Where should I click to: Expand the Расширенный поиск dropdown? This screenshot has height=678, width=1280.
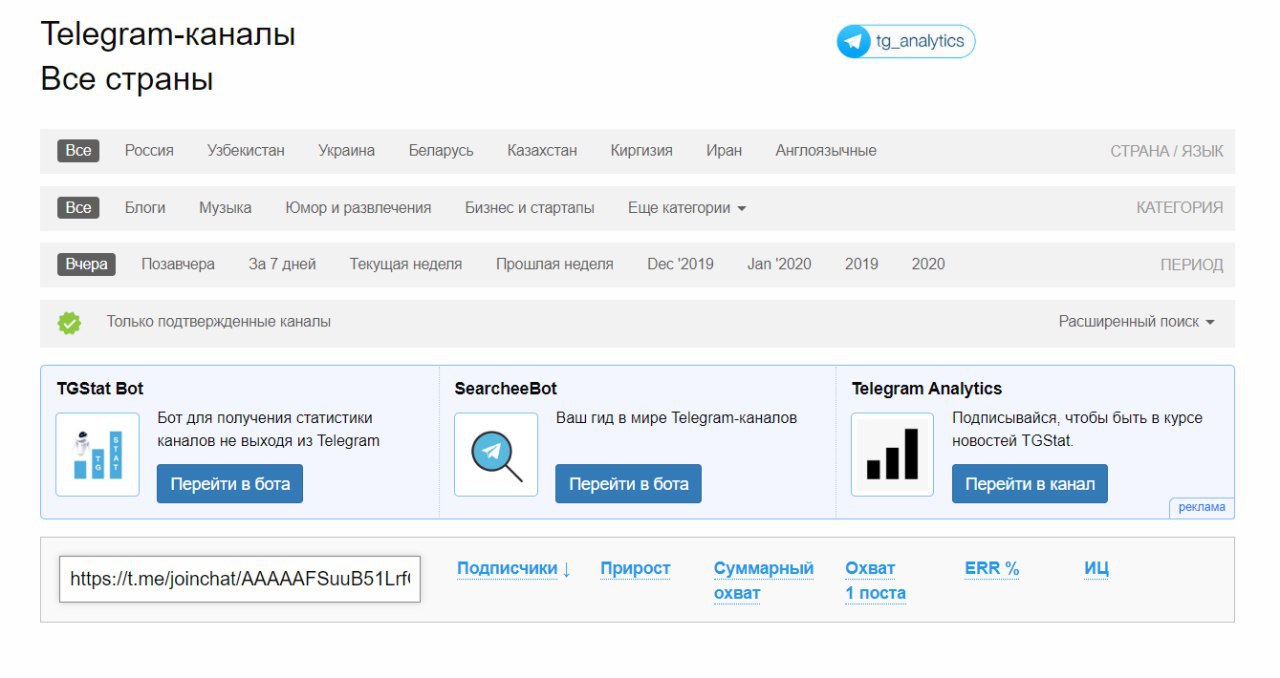tap(1137, 322)
